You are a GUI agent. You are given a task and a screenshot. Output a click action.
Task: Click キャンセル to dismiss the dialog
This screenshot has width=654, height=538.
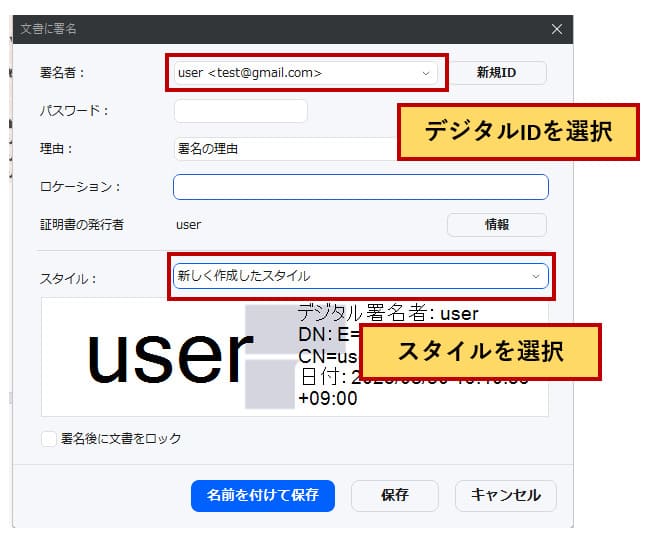pos(505,495)
